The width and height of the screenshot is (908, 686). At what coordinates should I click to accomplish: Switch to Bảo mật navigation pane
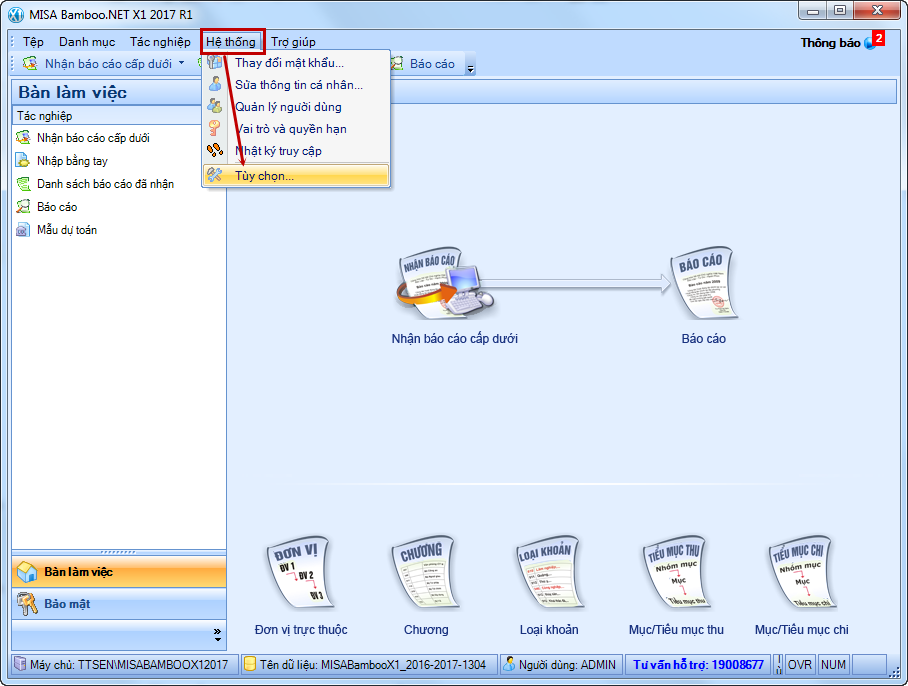pyautogui.click(x=119, y=604)
